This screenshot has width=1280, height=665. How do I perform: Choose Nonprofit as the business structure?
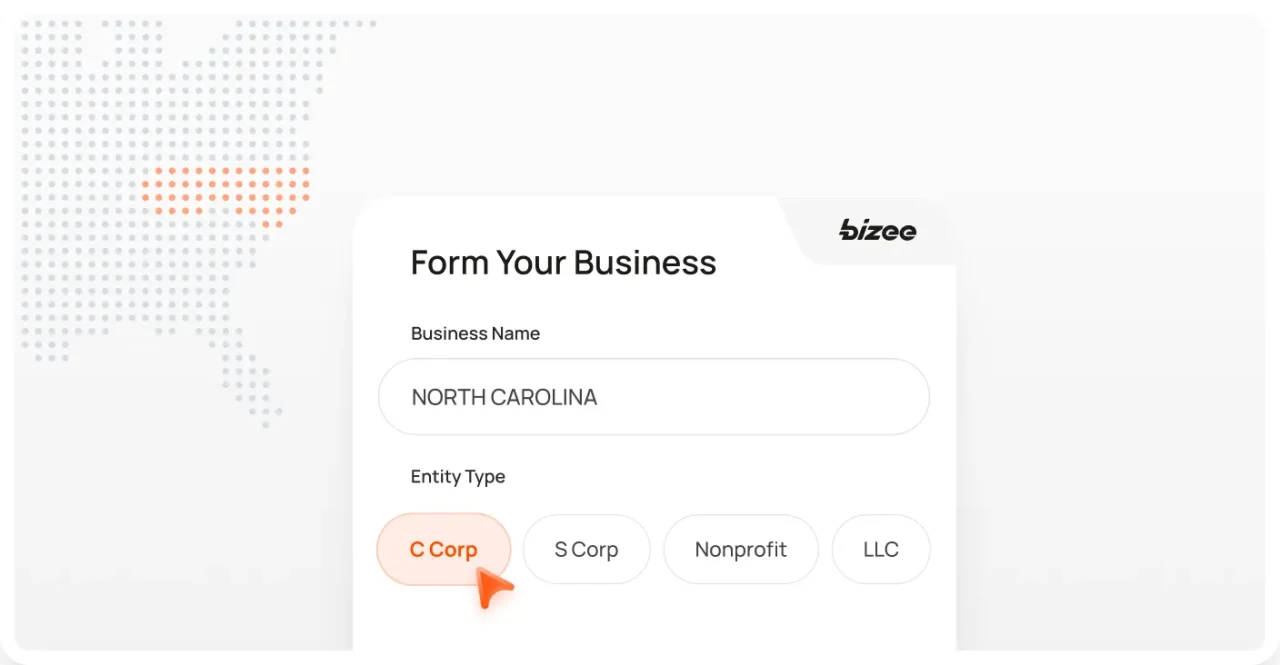coord(740,549)
